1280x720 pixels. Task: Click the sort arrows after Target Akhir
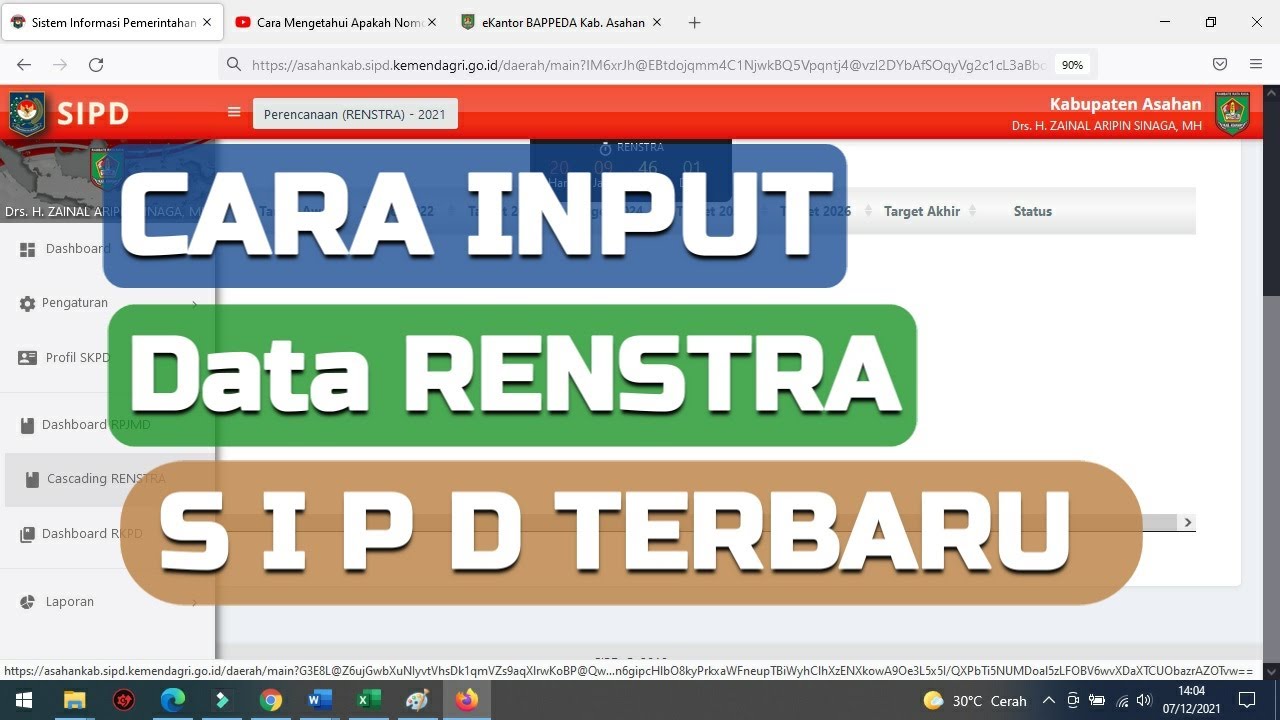click(973, 211)
